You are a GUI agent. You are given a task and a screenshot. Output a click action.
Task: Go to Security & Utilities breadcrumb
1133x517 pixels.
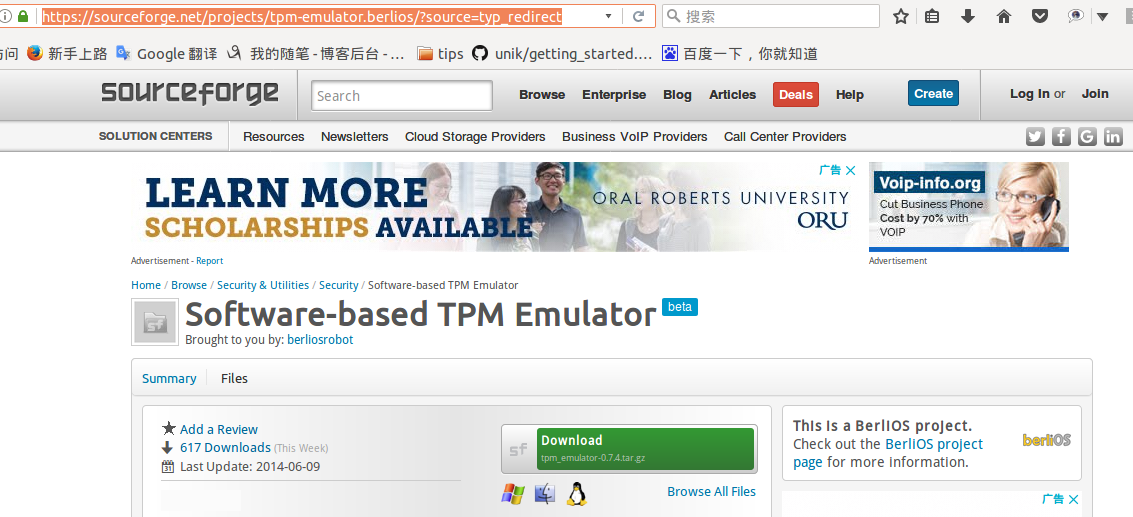[263, 285]
